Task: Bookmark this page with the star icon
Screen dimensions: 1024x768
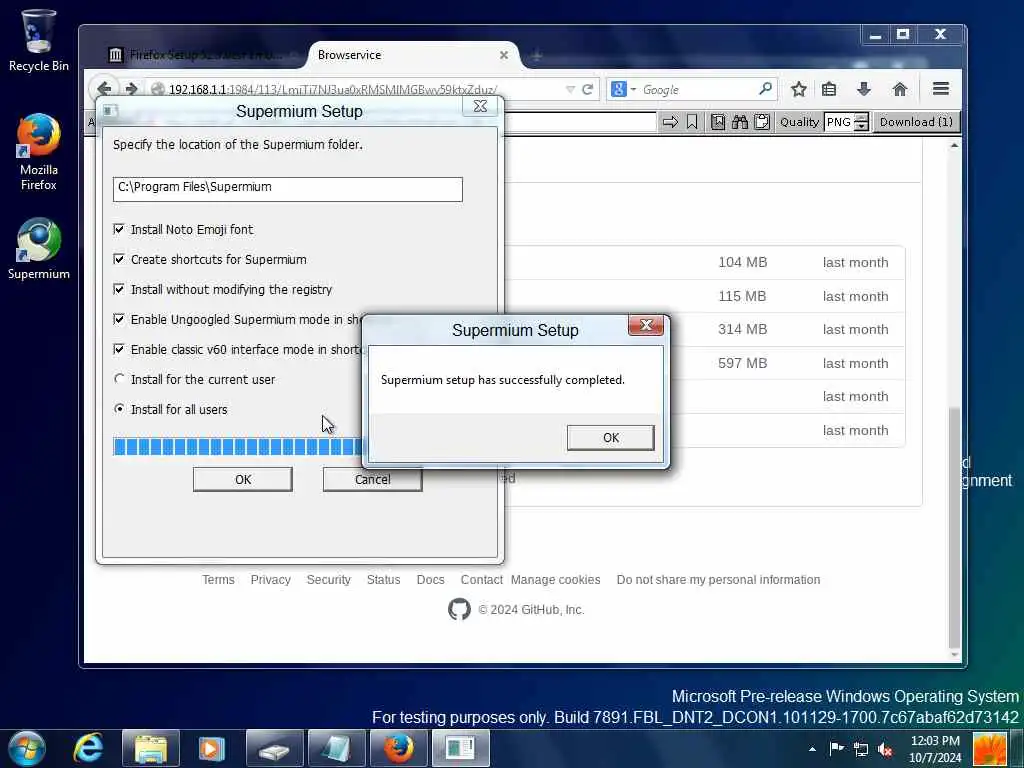Action: 799,89
